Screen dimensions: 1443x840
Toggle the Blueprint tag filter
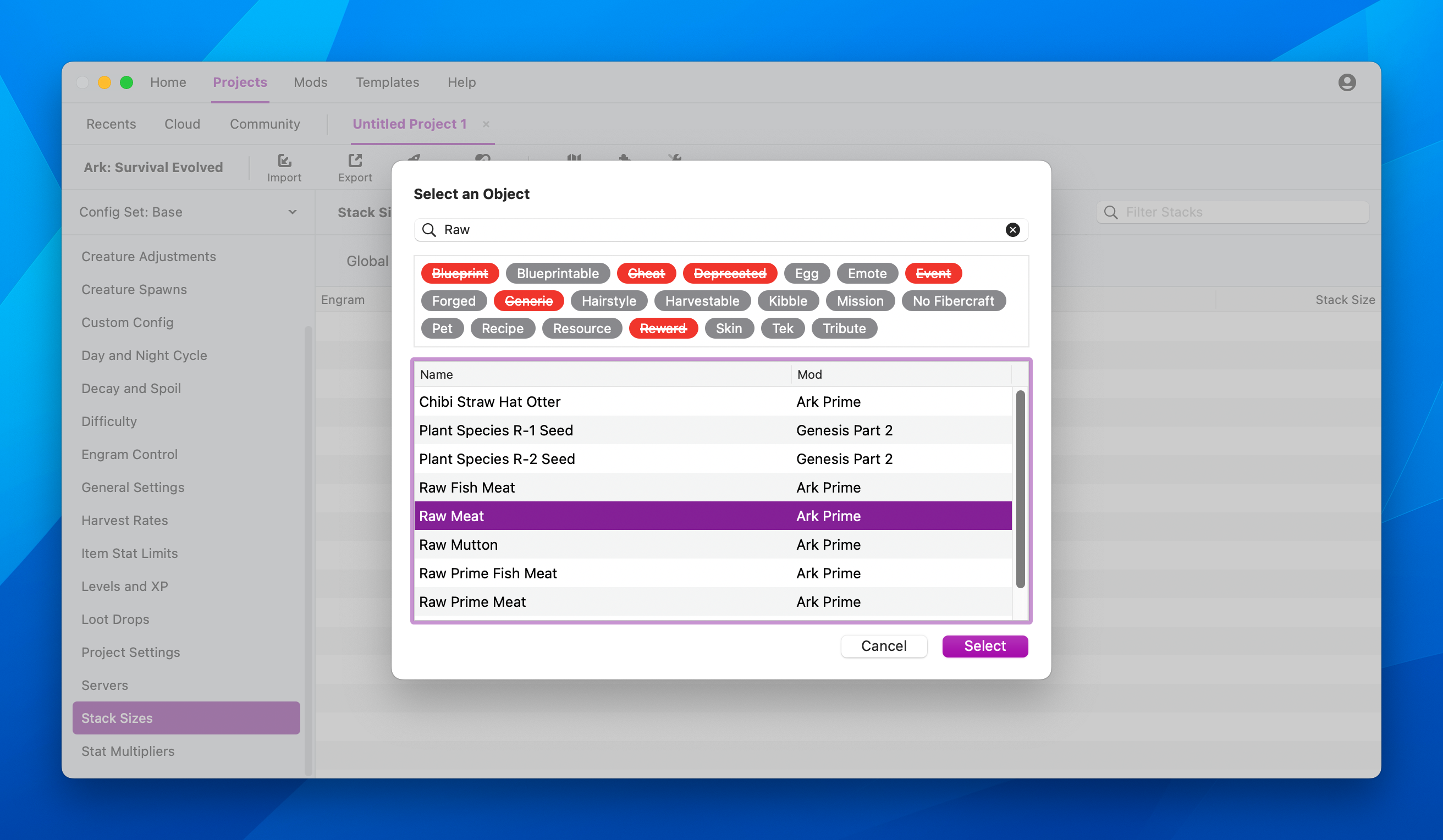[x=460, y=273]
